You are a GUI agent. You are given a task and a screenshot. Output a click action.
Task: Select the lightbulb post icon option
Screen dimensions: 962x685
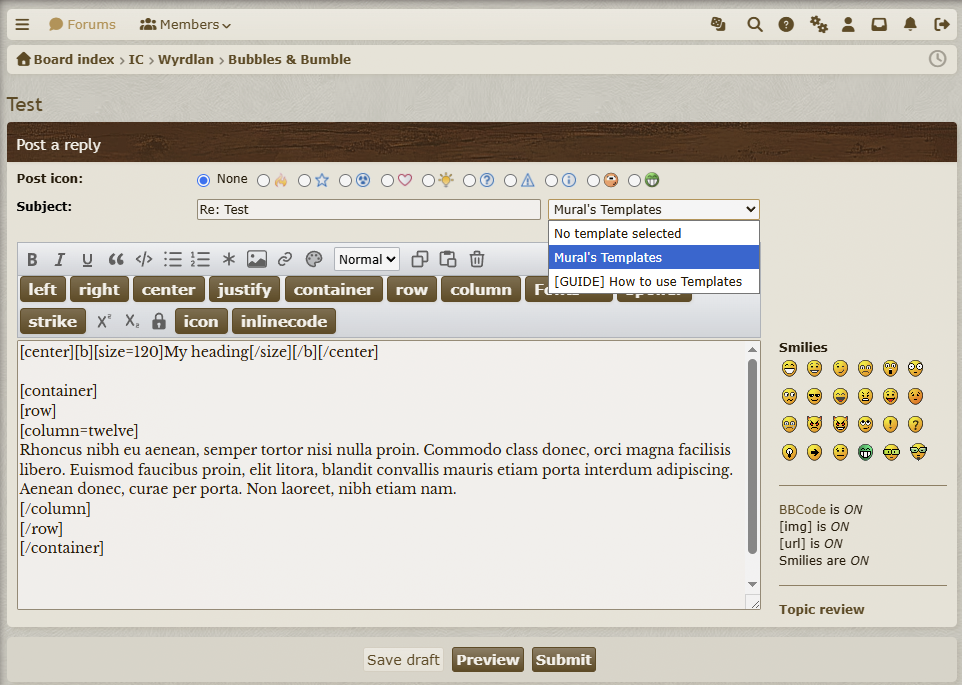click(428, 181)
